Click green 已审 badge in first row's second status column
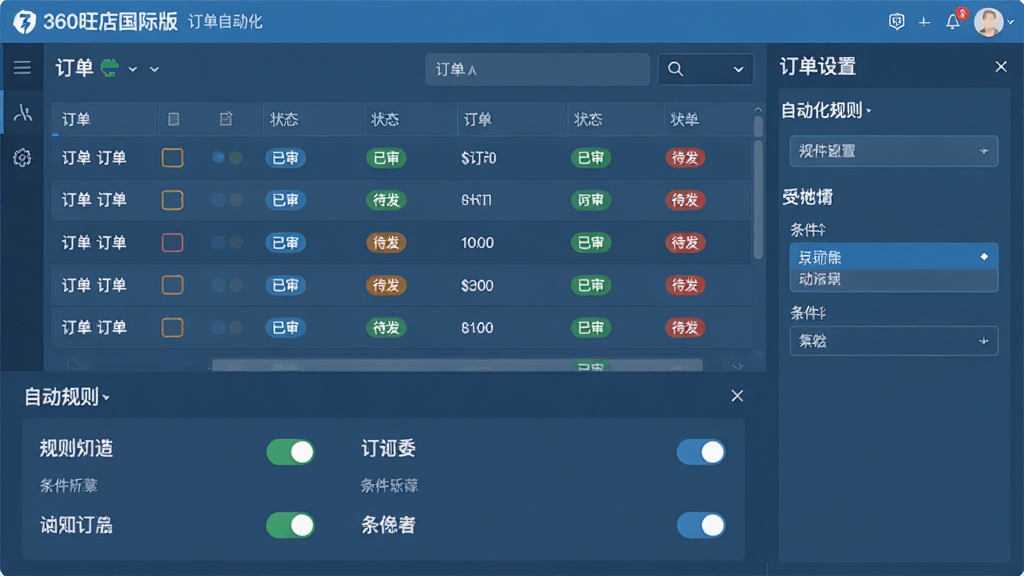Image resolution: width=1024 pixels, height=576 pixels. (386, 157)
